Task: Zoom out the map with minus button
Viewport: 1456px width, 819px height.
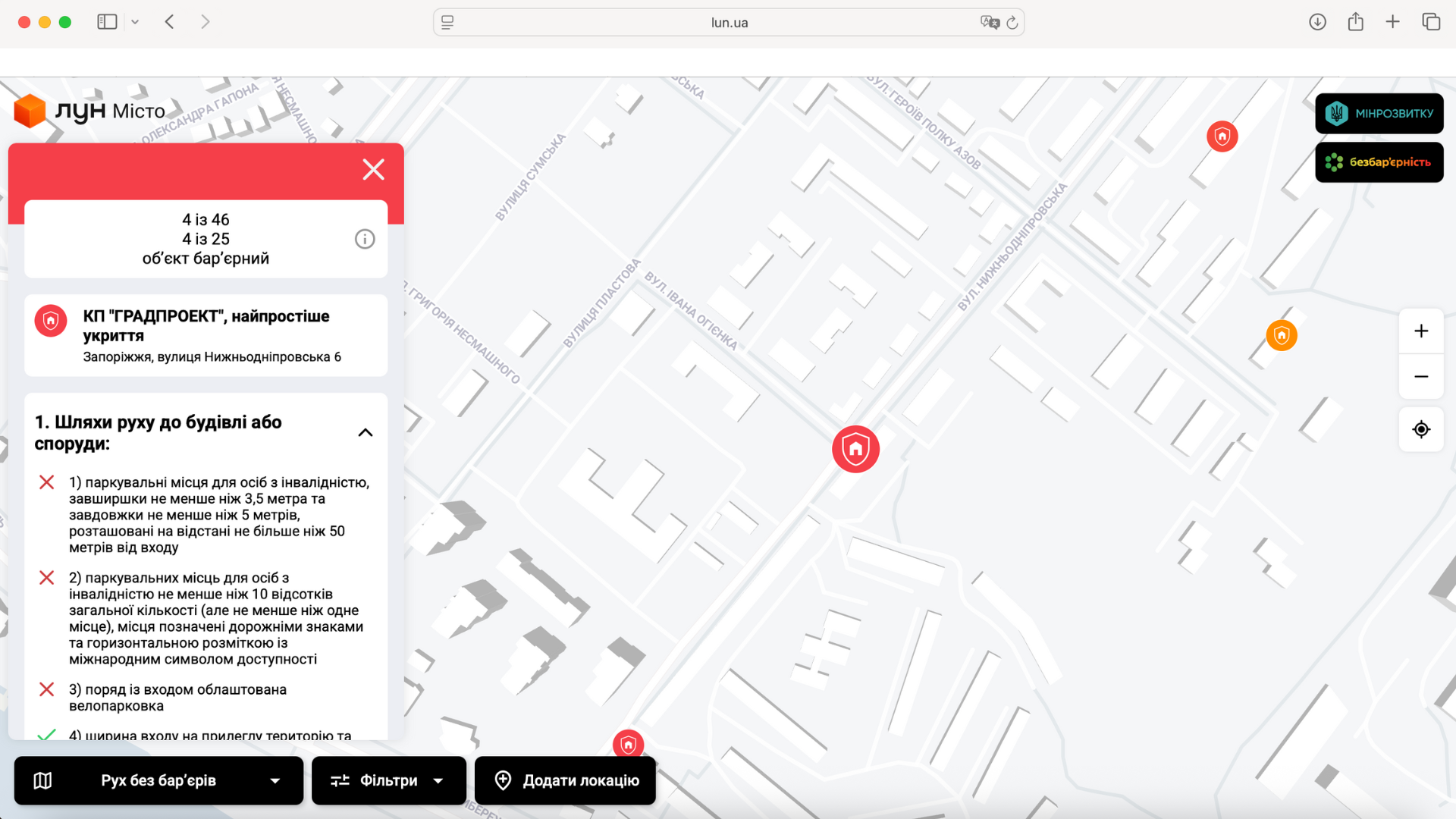Action: (1420, 377)
